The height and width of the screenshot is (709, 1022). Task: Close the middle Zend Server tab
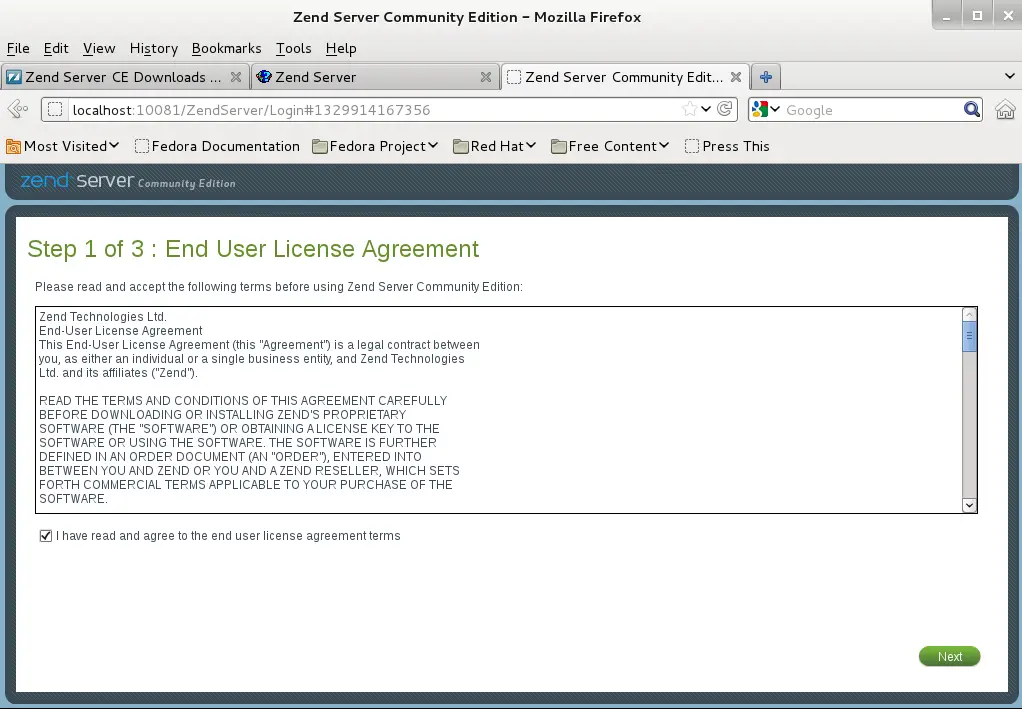(486, 77)
